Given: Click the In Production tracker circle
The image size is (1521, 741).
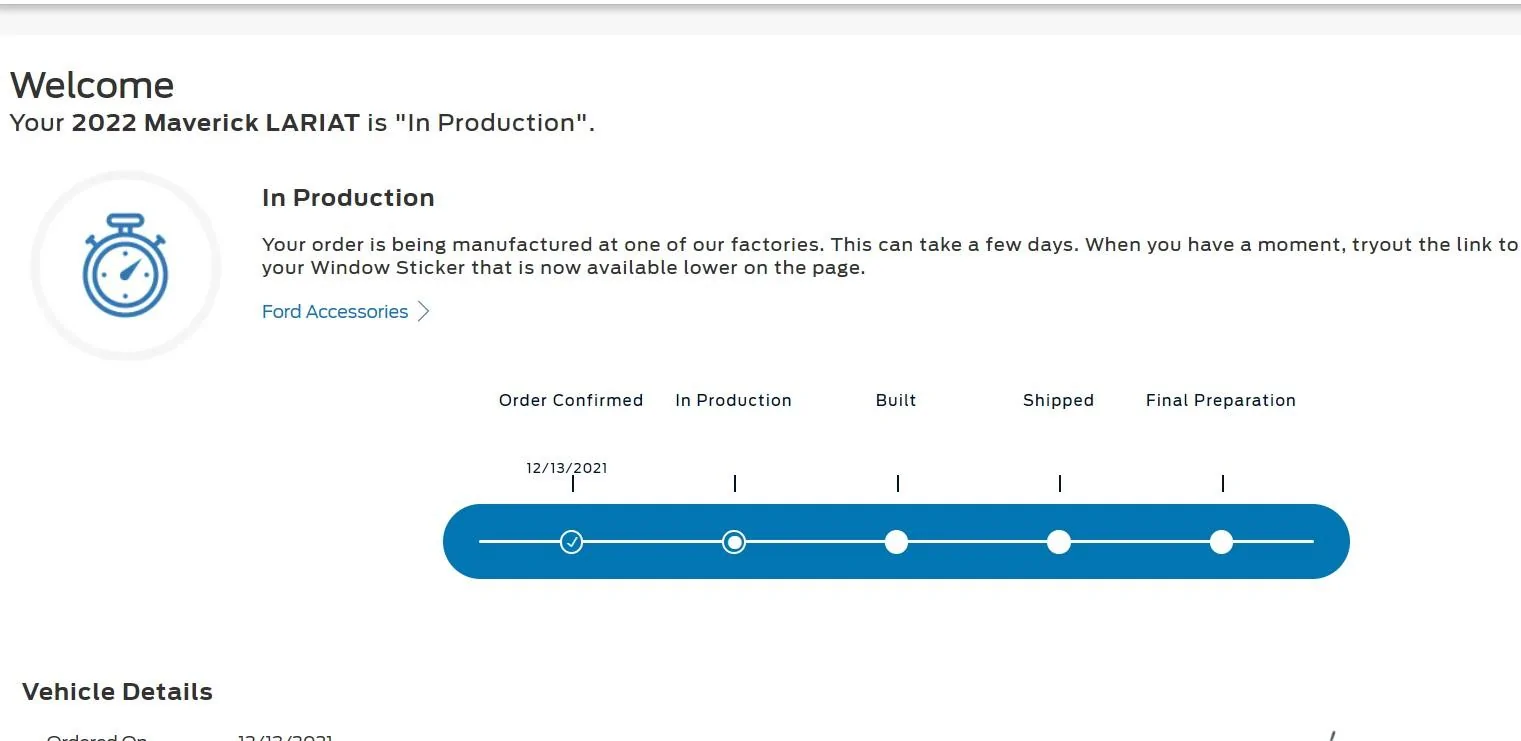Looking at the screenshot, I should [734, 542].
